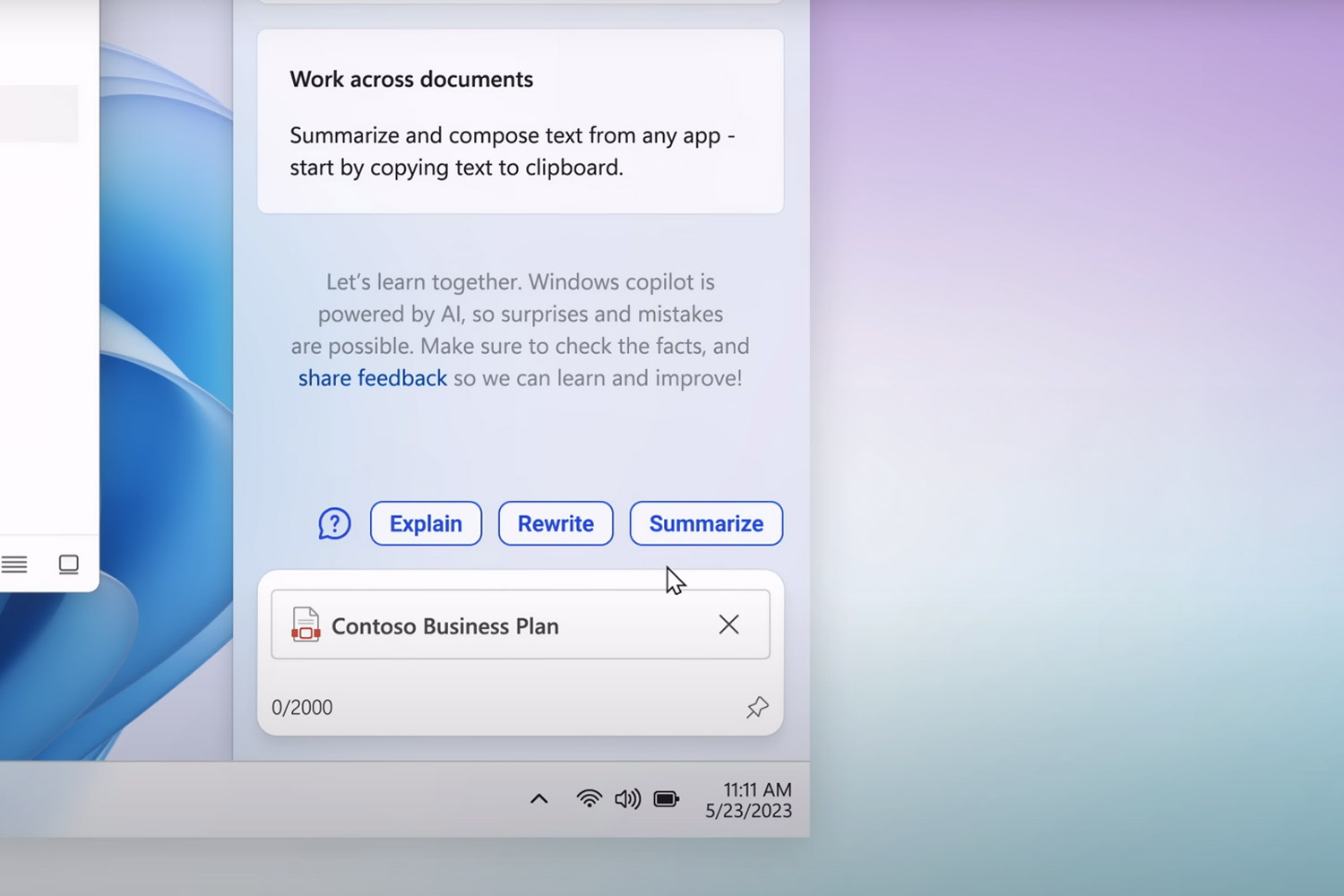The width and height of the screenshot is (1344, 896).
Task: Remove the Contoso Business Plan attachment
Action: point(728,625)
